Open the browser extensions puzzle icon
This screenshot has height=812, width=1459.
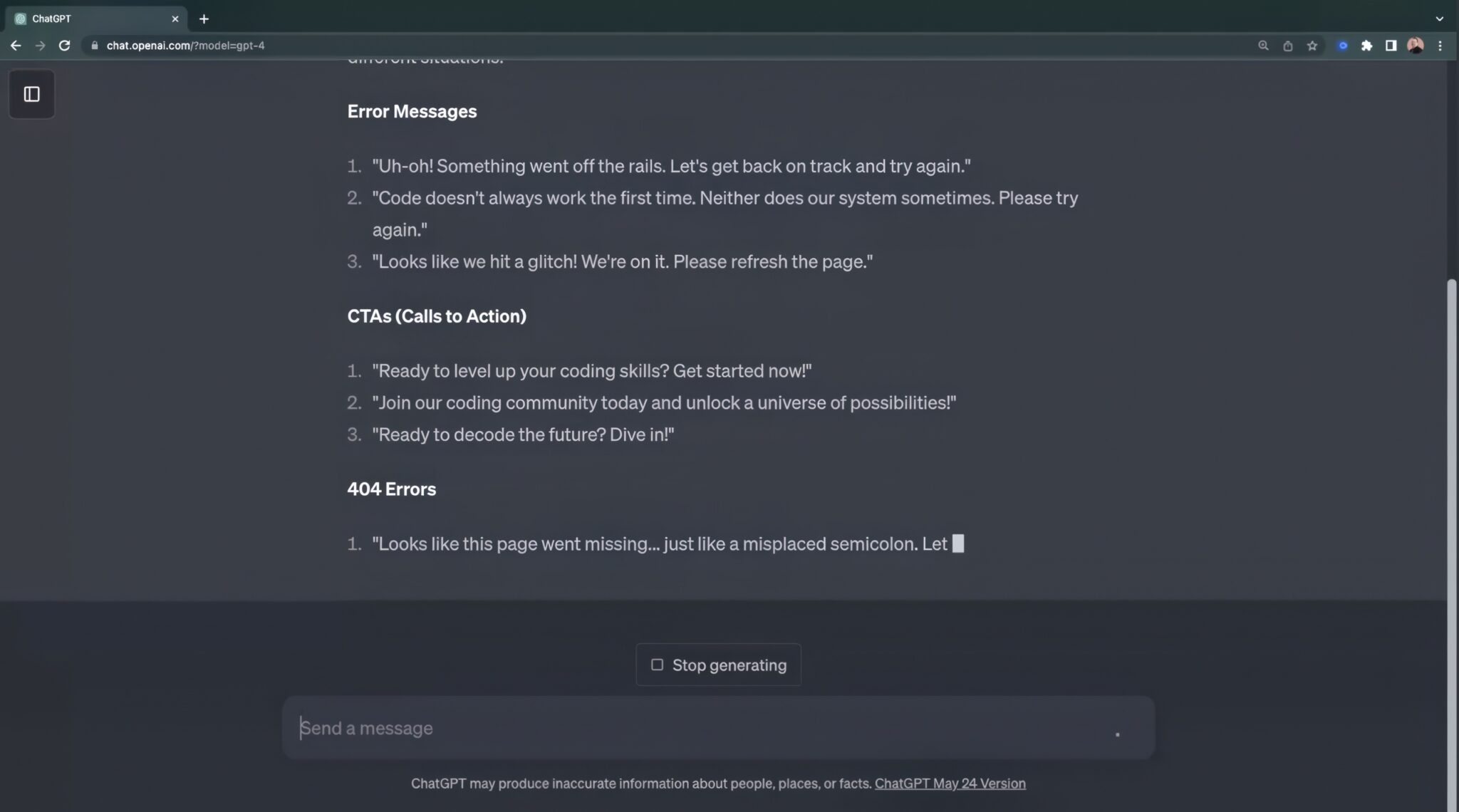[x=1366, y=46]
